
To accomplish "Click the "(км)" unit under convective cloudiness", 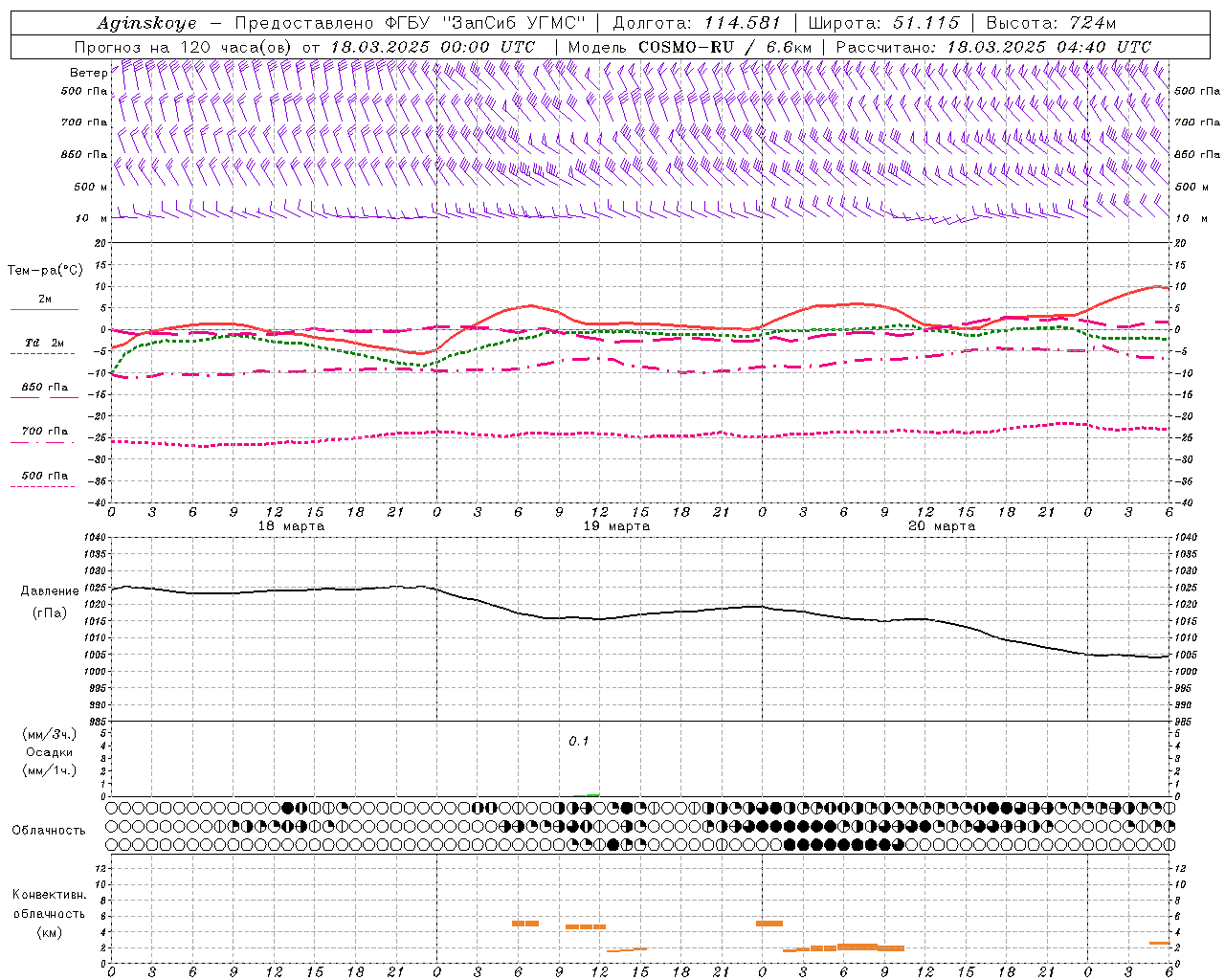I will click(x=50, y=932).
